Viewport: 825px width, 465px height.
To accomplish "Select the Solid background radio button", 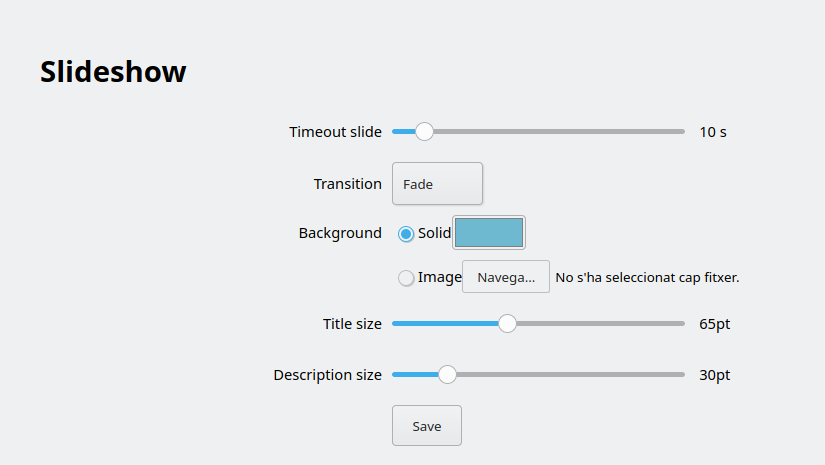I will pyautogui.click(x=406, y=234).
